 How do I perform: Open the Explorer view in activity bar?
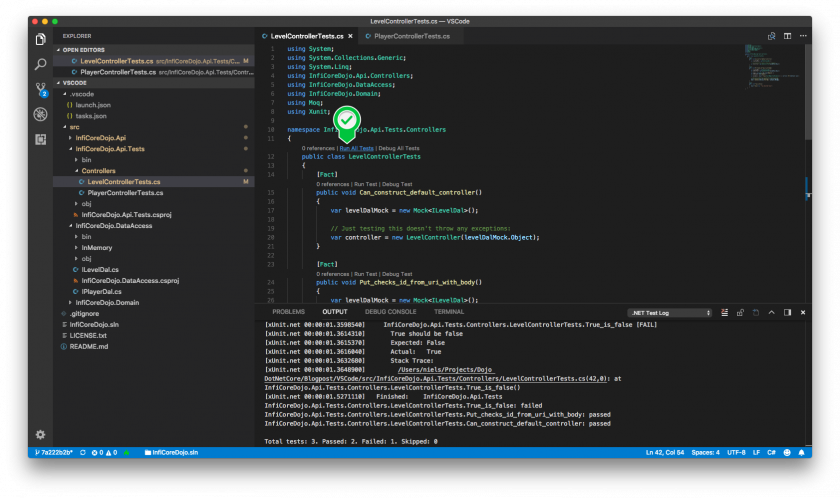(x=41, y=39)
